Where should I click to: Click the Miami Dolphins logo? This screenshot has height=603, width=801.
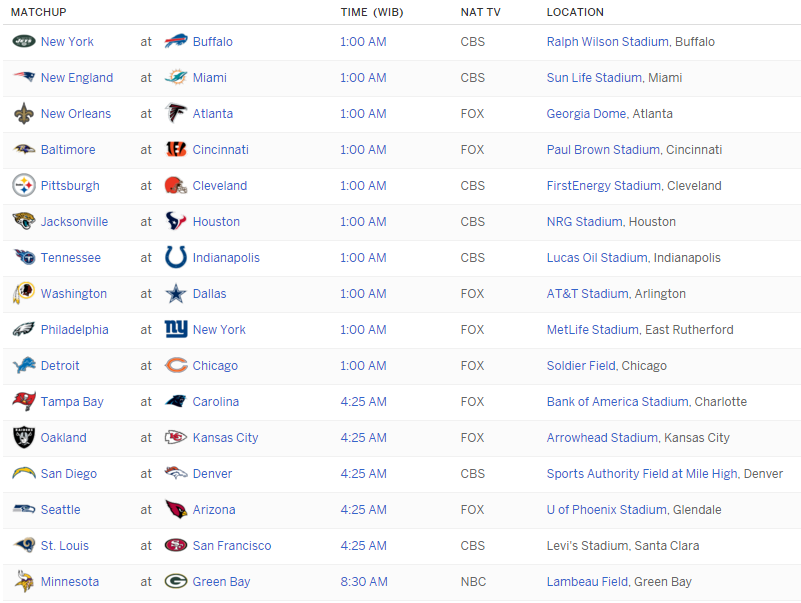(x=176, y=78)
